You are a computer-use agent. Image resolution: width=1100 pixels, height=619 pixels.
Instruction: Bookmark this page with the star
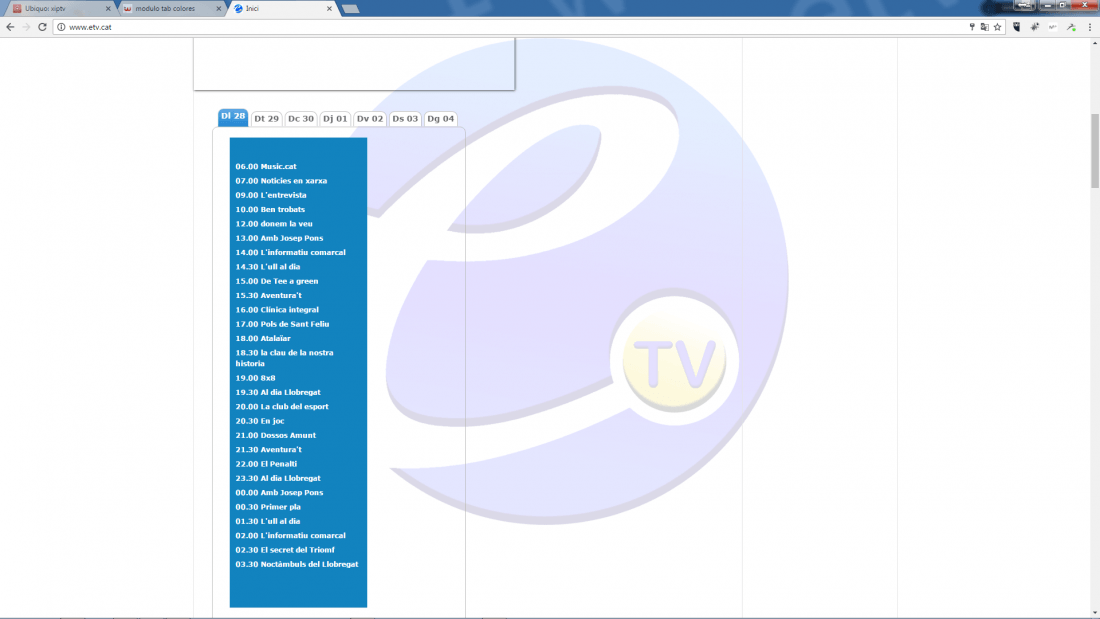tap(998, 27)
